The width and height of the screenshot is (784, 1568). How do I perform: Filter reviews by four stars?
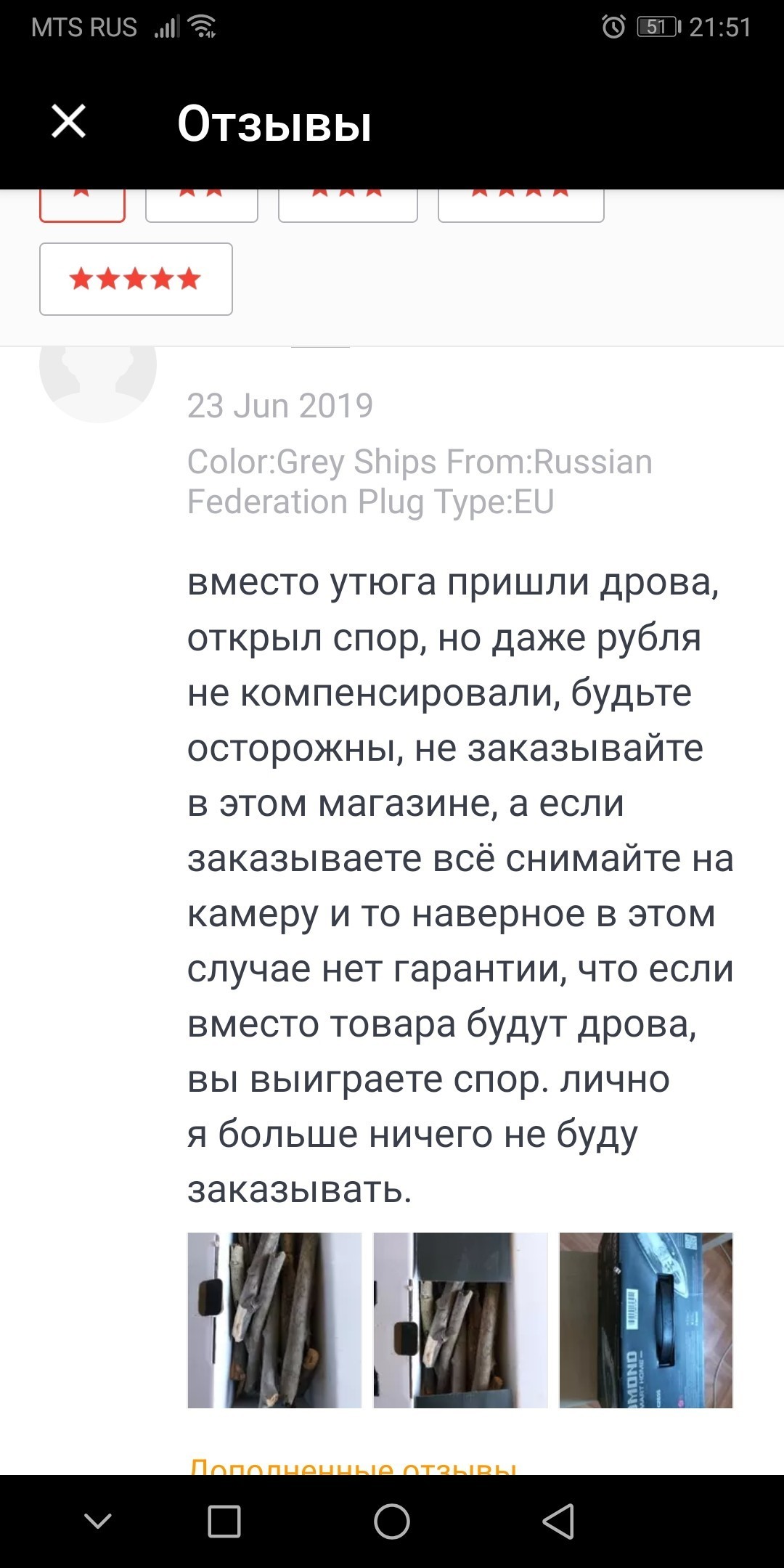(x=520, y=205)
